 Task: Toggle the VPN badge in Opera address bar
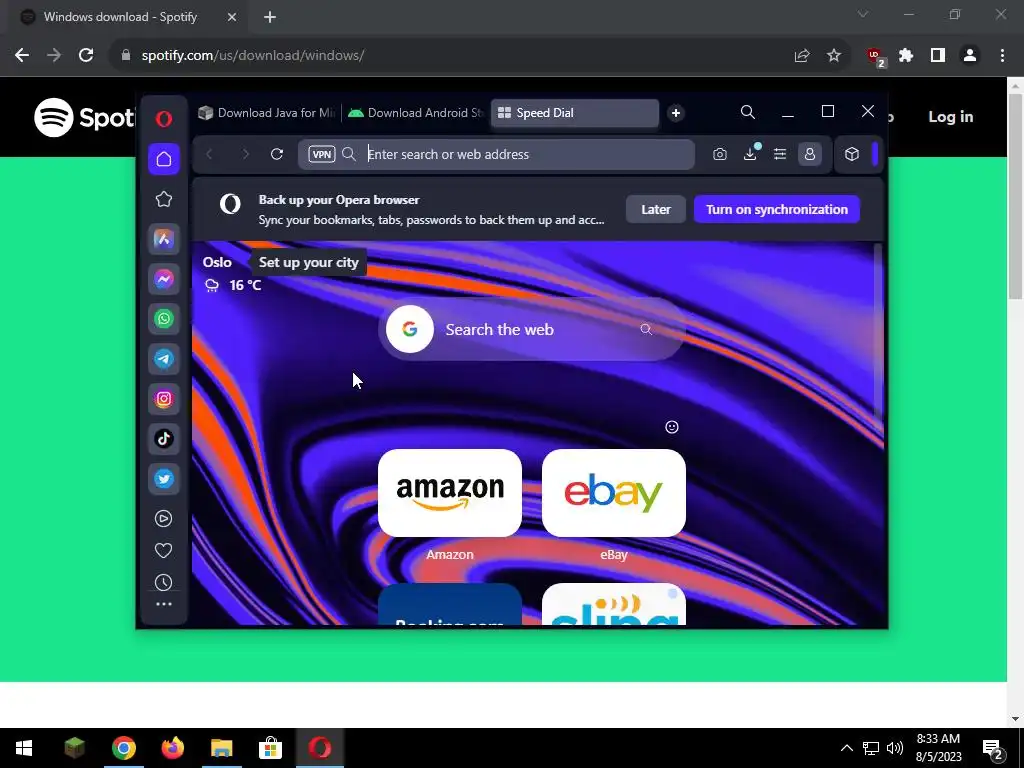click(x=322, y=154)
